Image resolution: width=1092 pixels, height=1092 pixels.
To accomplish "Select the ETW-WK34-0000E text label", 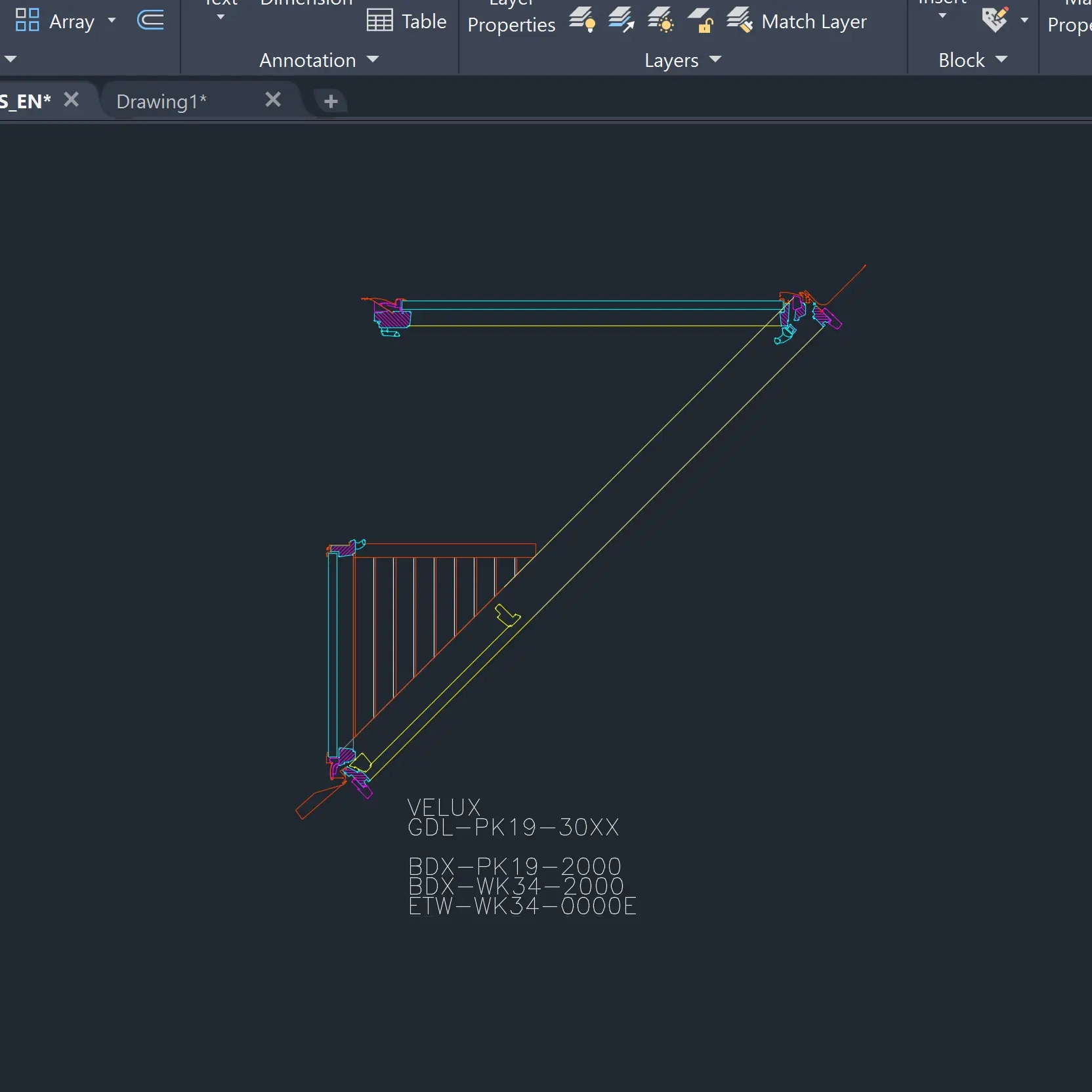I will point(522,906).
